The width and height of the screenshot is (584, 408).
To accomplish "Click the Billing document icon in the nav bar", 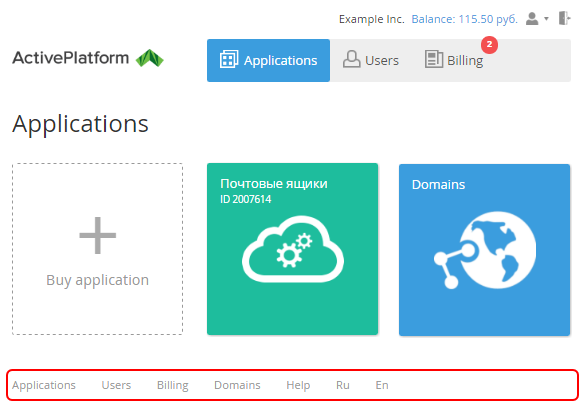I will 434,59.
